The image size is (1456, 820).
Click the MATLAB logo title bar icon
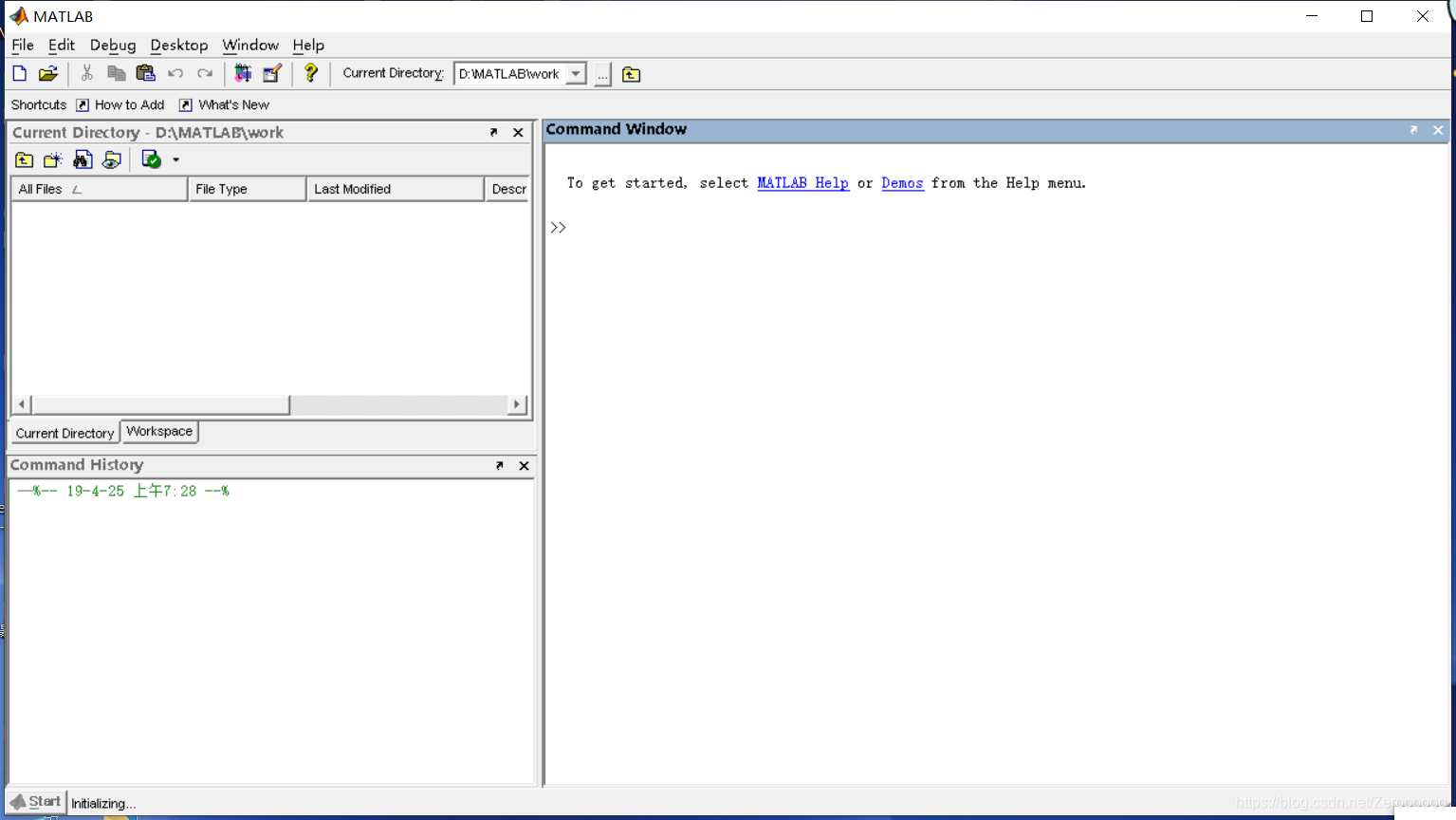pyautogui.click(x=19, y=16)
